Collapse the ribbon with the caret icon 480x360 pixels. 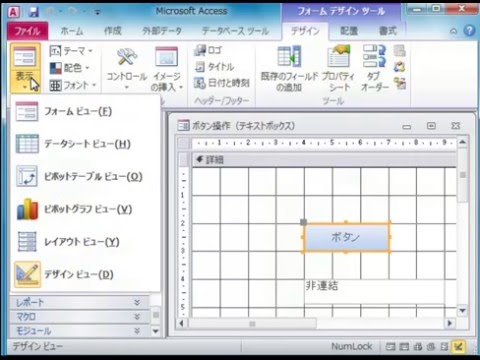[x=453, y=31]
